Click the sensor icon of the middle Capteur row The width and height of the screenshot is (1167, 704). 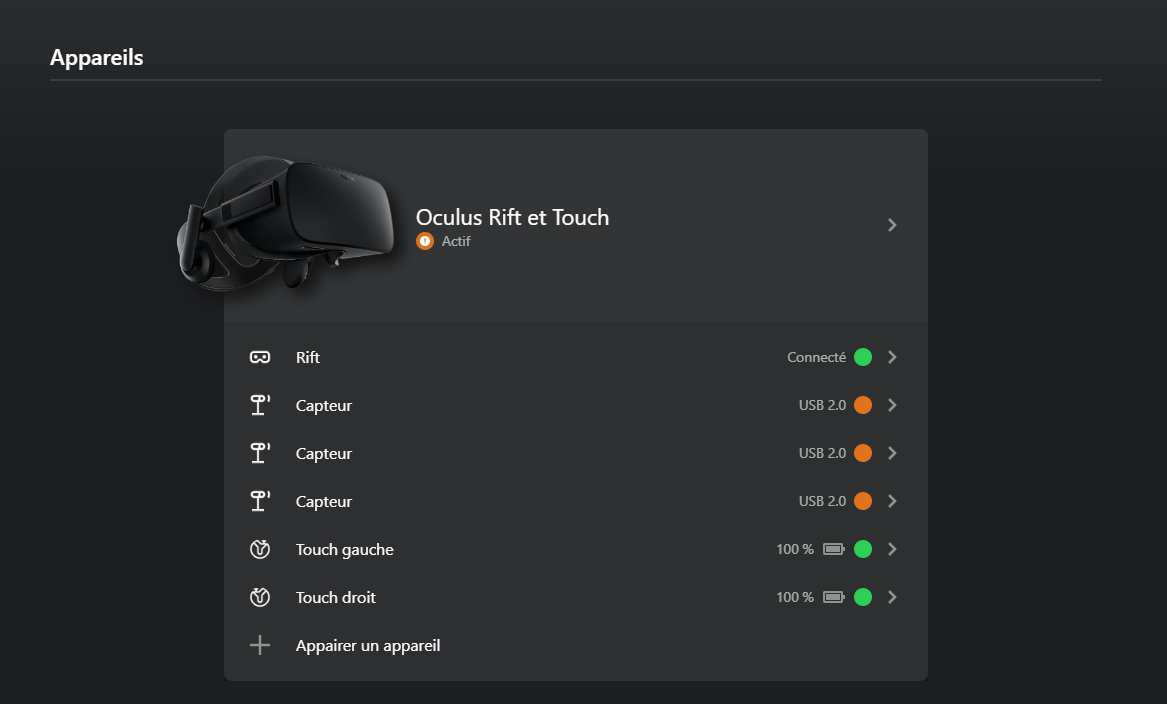coord(260,453)
